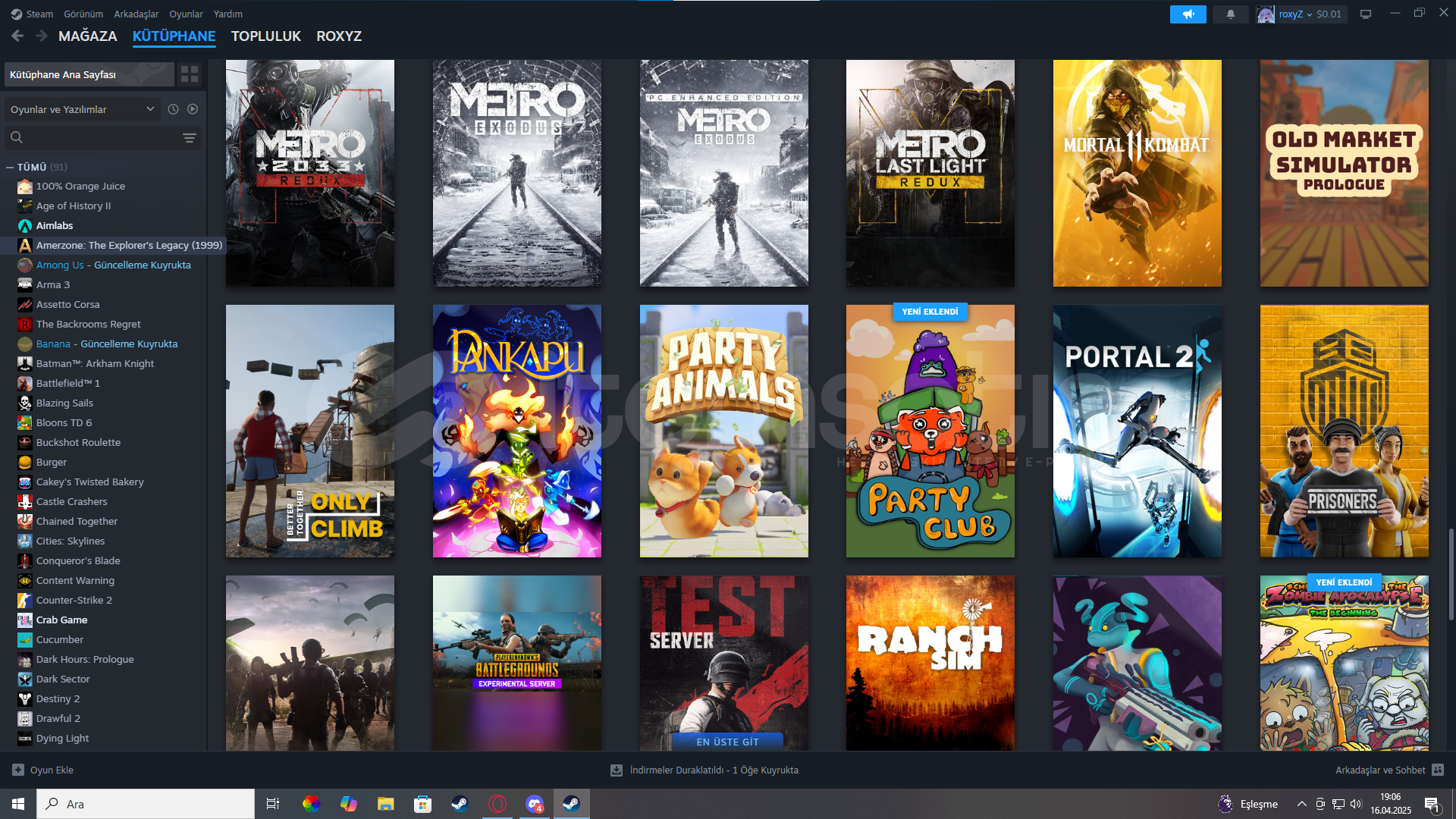
Task: Select Crab Game in list
Action: (x=62, y=620)
